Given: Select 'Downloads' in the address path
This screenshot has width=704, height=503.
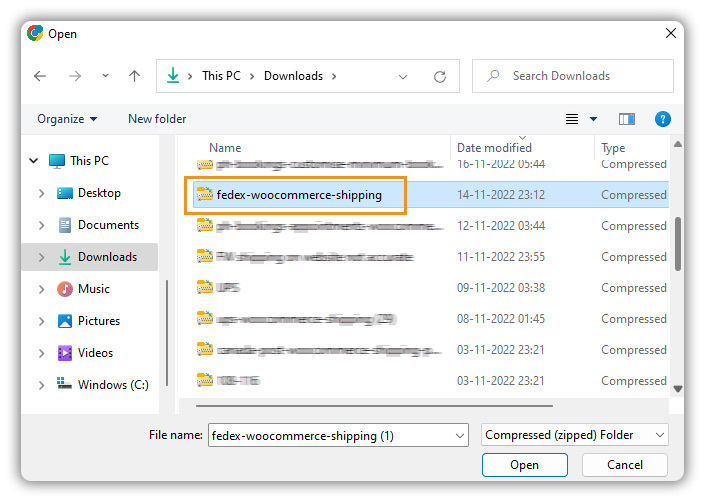Looking at the screenshot, I should [x=293, y=76].
